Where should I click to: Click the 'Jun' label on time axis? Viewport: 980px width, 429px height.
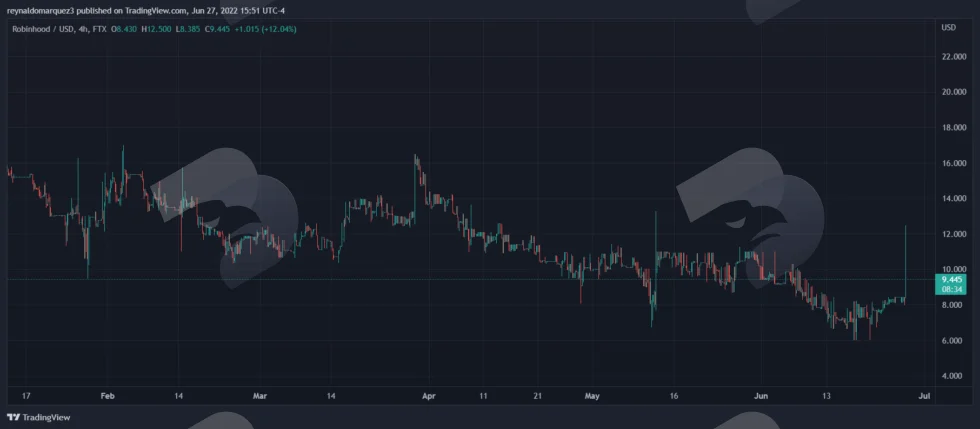pos(761,396)
